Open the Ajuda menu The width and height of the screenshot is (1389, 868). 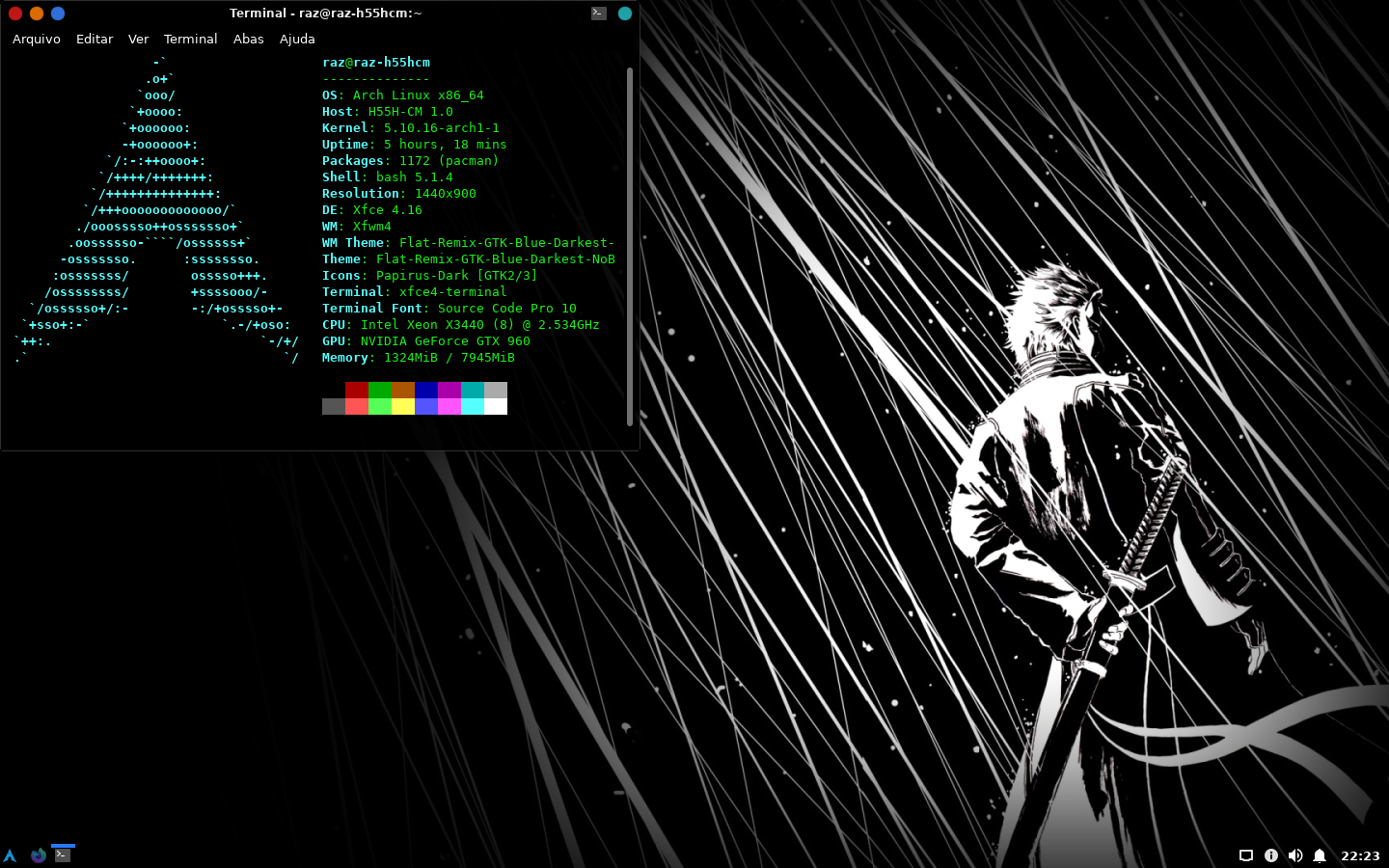tap(297, 40)
